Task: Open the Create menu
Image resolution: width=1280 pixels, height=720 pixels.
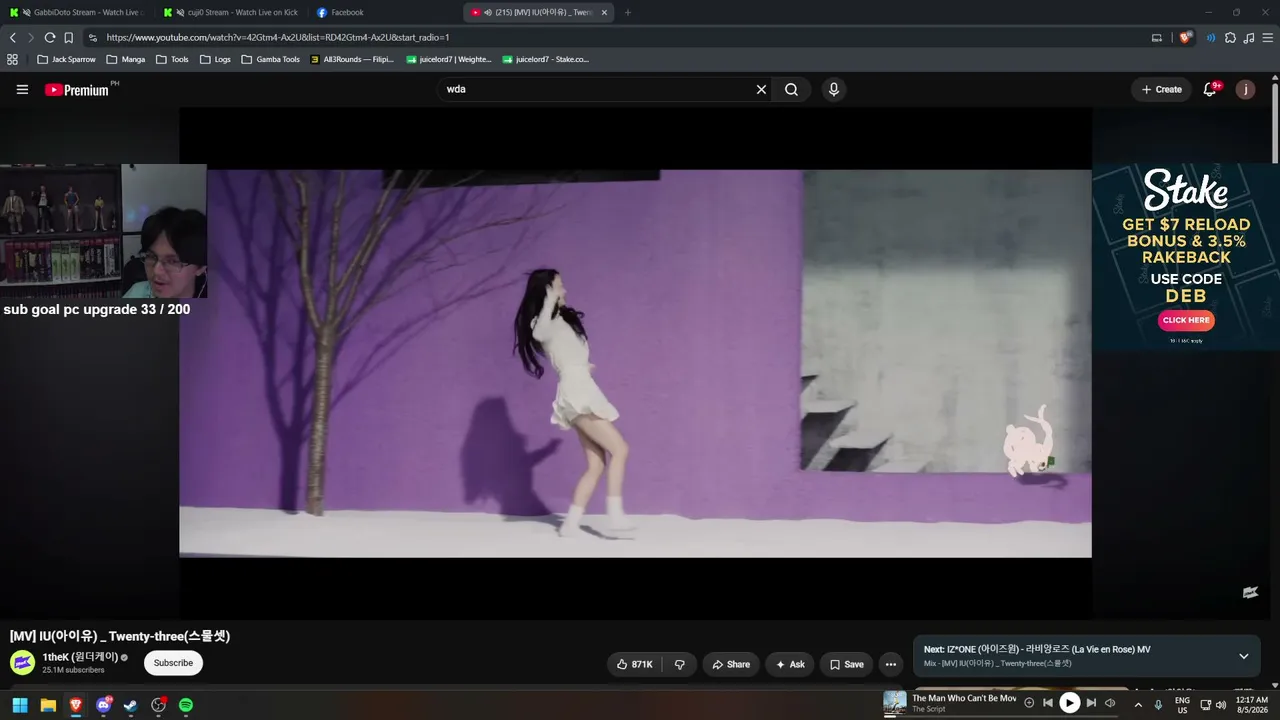Action: 1162,89
